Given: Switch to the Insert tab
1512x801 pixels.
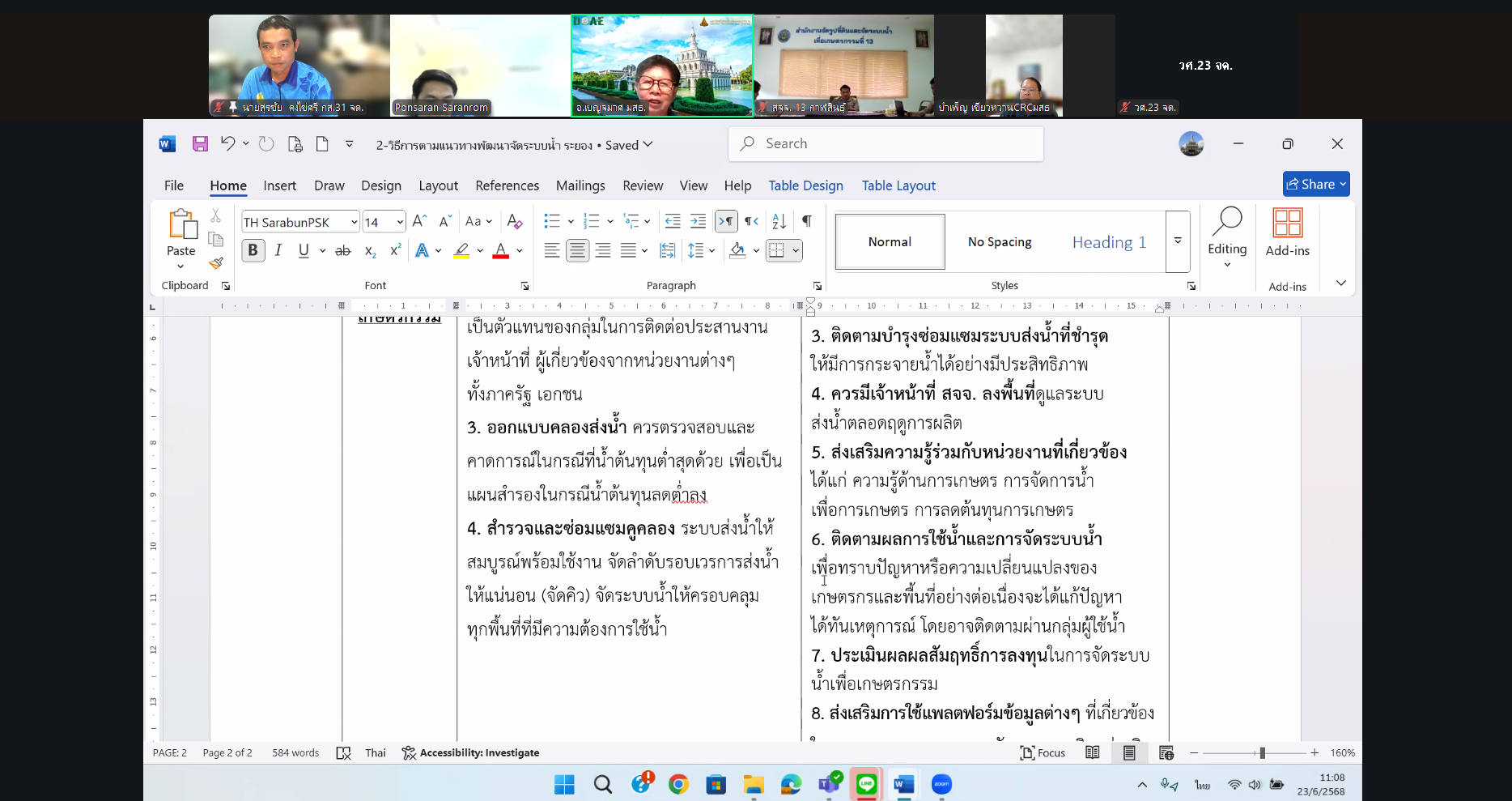Looking at the screenshot, I should pos(280,185).
